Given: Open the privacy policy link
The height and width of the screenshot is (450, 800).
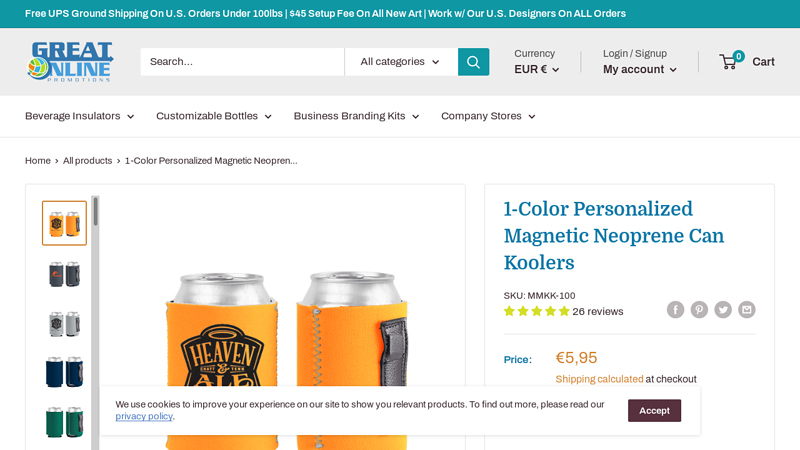Looking at the screenshot, I should (x=144, y=417).
